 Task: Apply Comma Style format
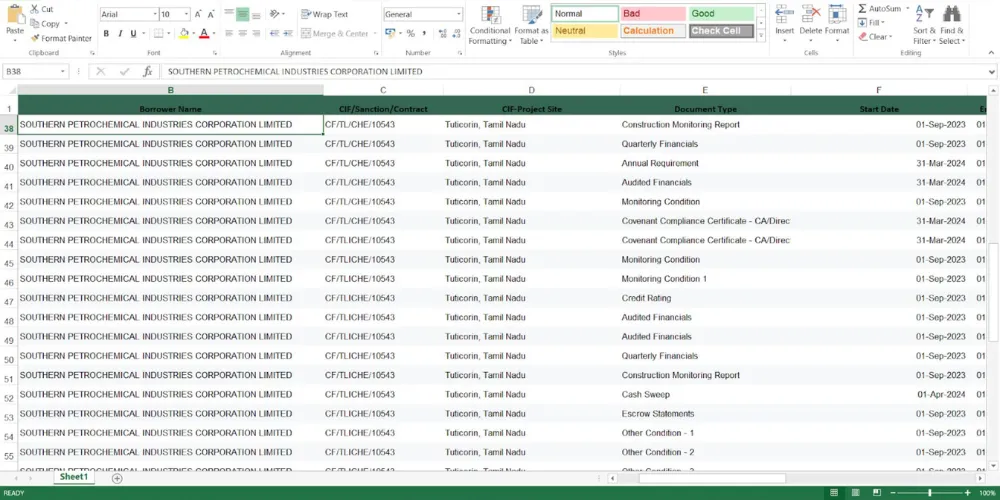tap(424, 33)
